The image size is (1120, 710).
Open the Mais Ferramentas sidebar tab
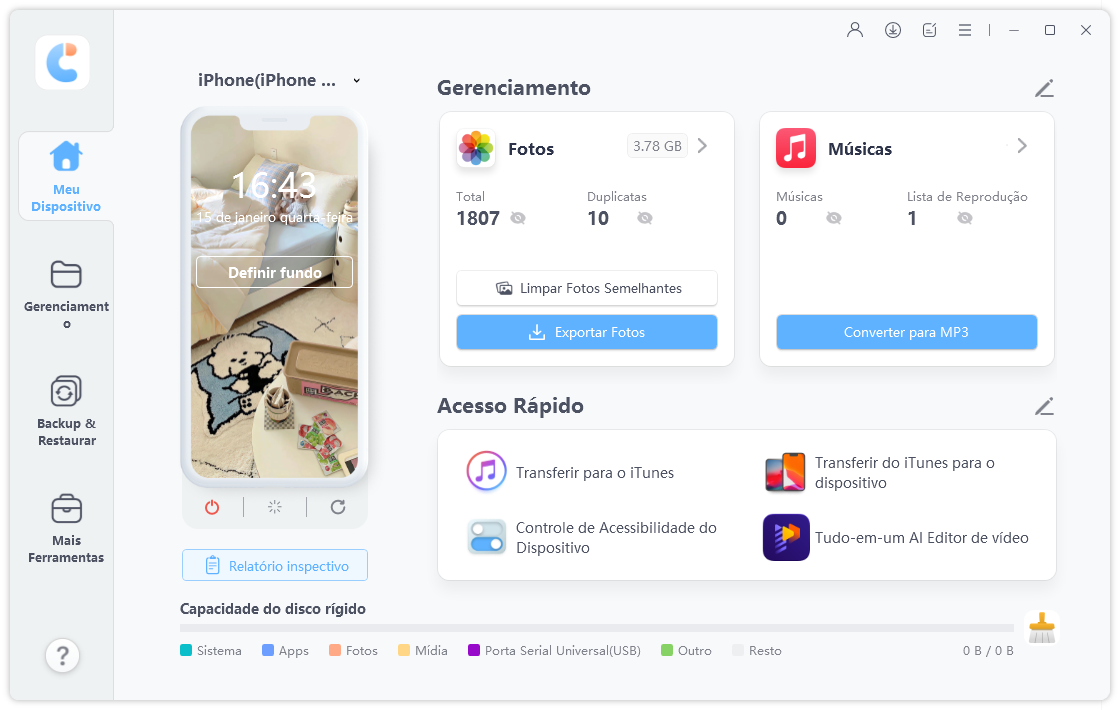coord(66,529)
